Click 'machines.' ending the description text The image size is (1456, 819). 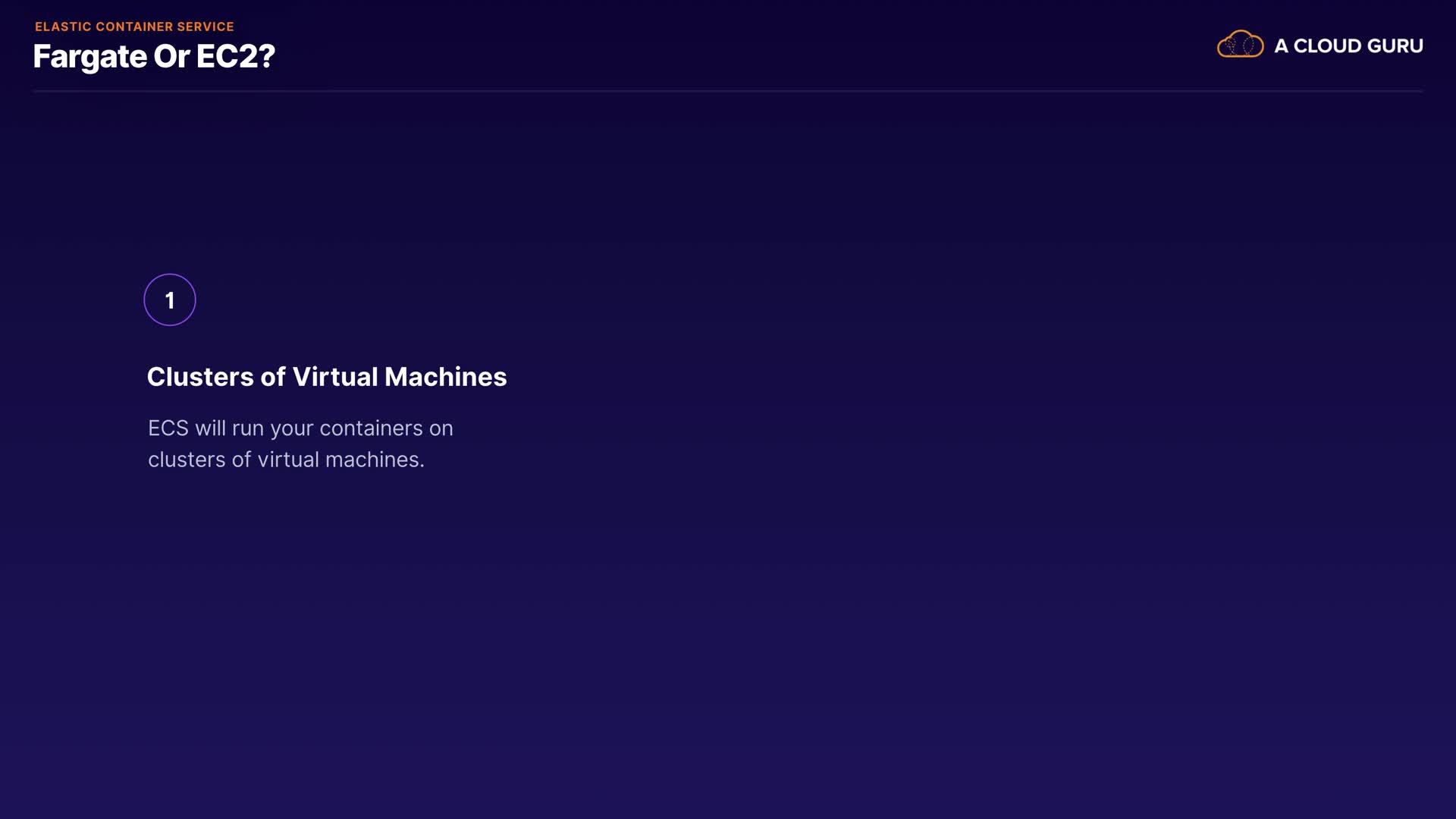pos(375,460)
